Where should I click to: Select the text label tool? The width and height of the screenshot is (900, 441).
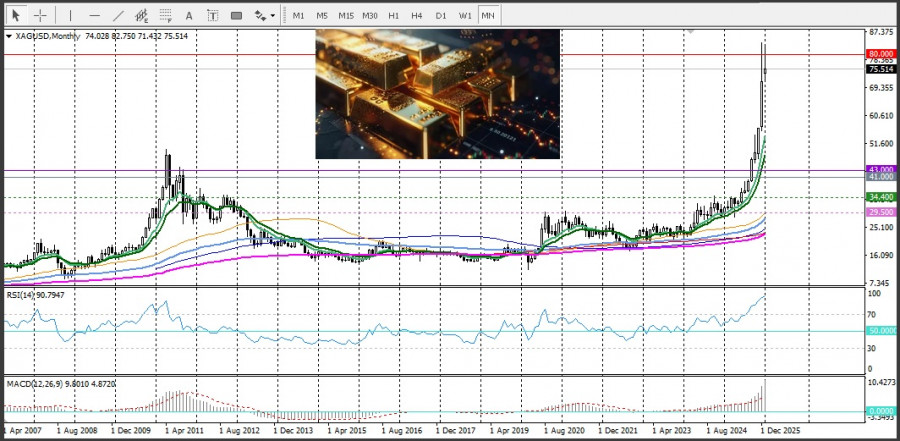(x=212, y=15)
